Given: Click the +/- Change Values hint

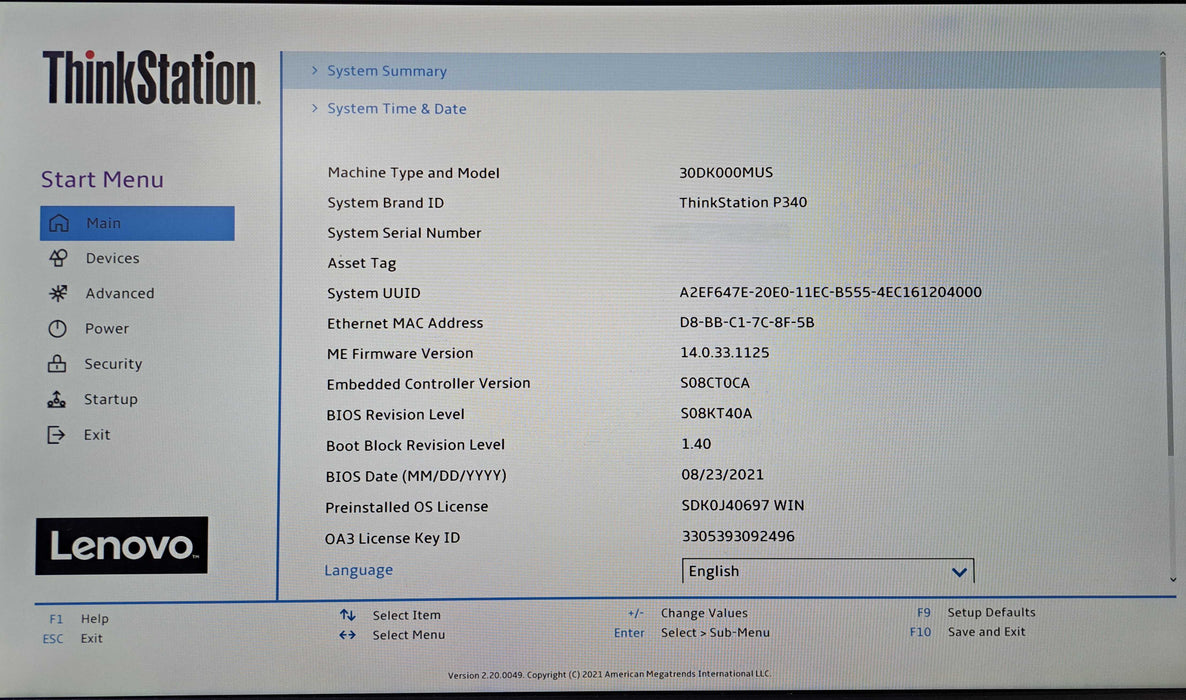Looking at the screenshot, I should tap(688, 613).
